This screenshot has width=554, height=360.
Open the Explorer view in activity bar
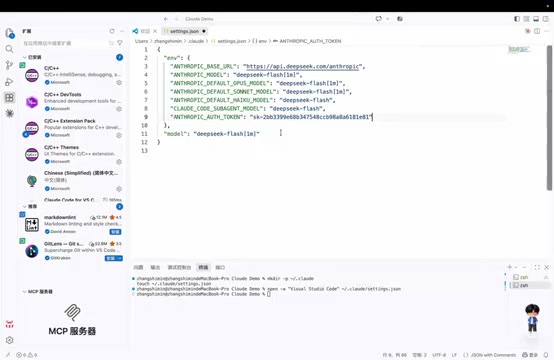coord(10,33)
